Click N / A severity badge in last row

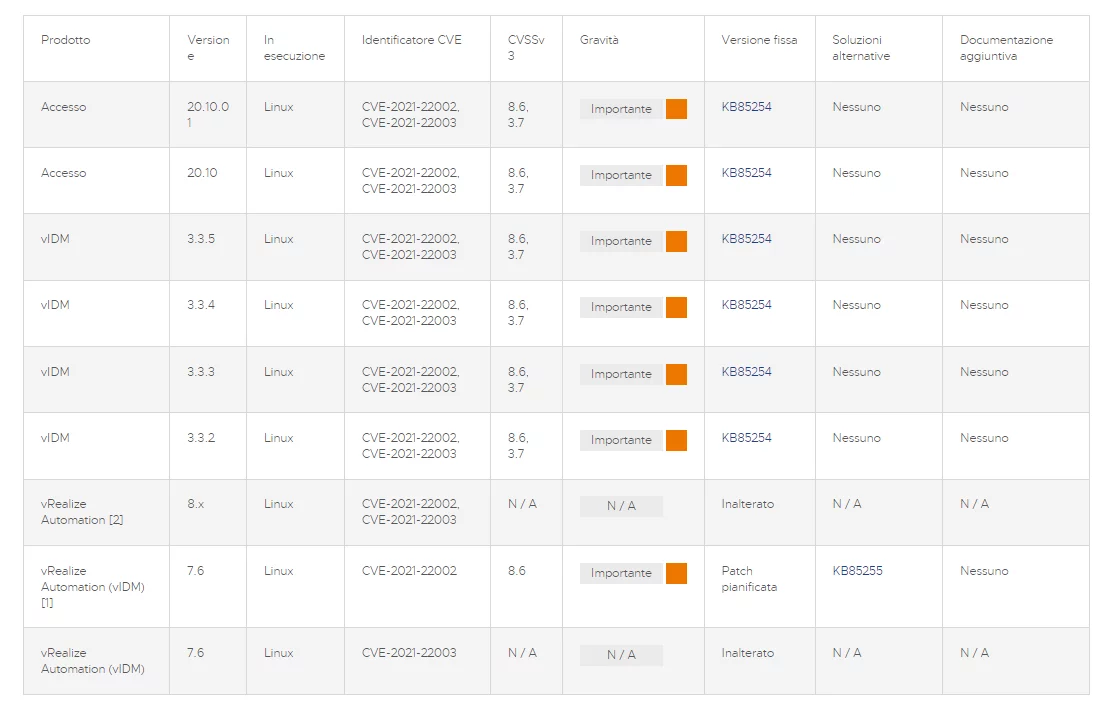click(621, 655)
